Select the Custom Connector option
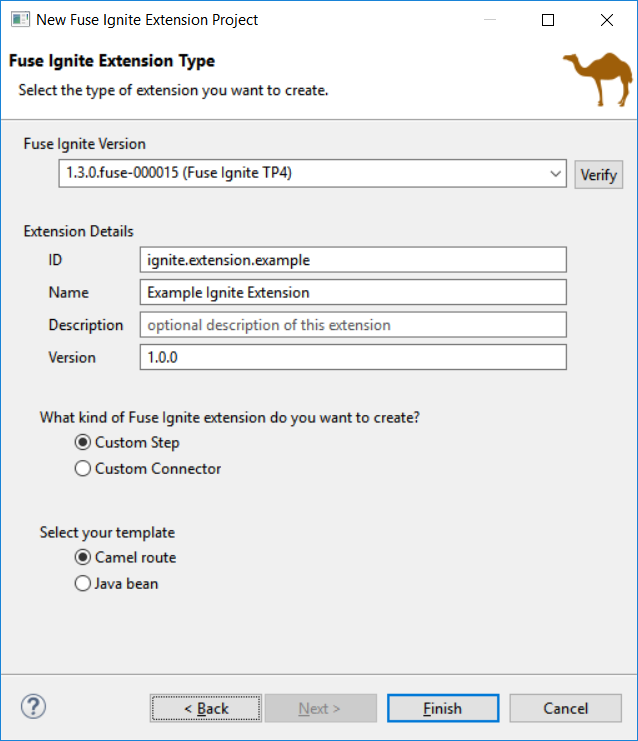The width and height of the screenshot is (638, 741). (83, 468)
